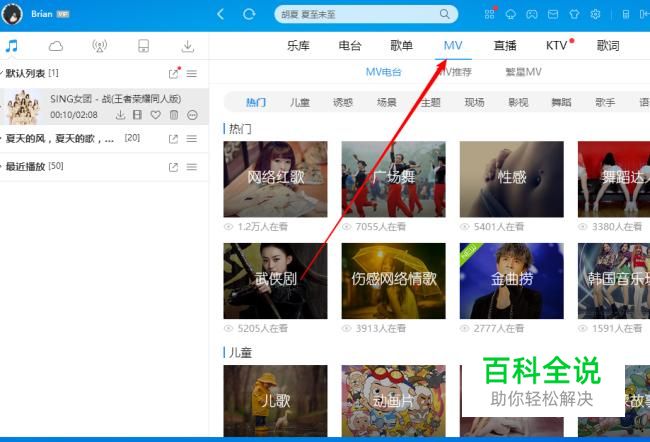Share the 夏天的风 playlist

click(173, 139)
